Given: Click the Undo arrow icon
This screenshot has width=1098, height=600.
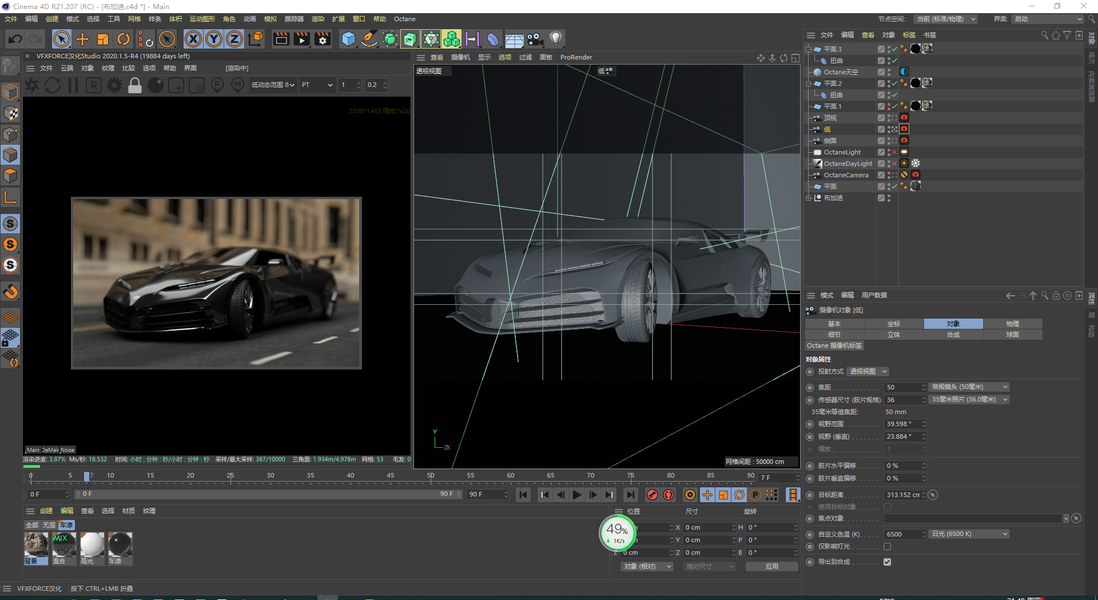Looking at the screenshot, I should tap(15, 39).
